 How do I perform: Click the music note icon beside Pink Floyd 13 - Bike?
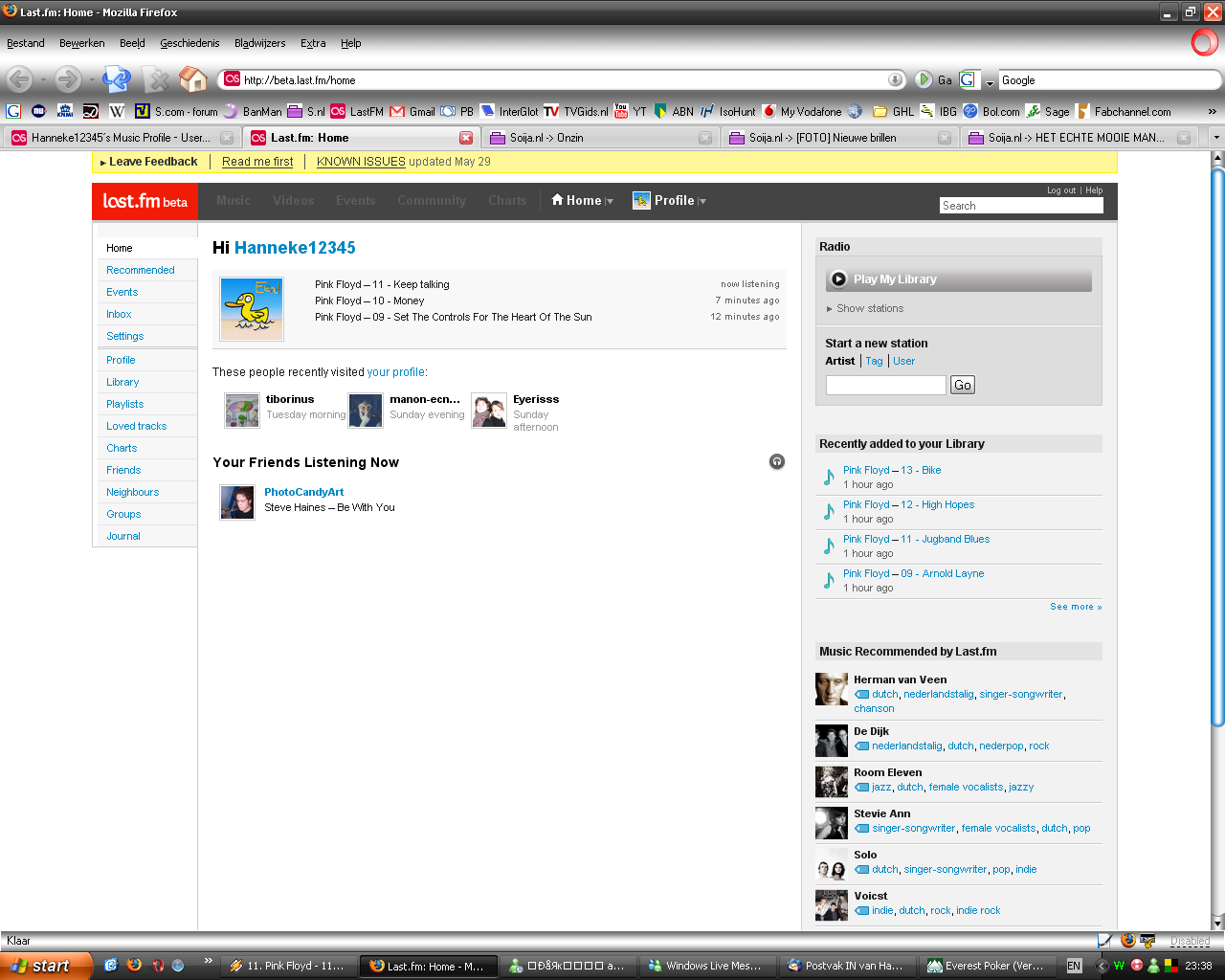click(829, 477)
